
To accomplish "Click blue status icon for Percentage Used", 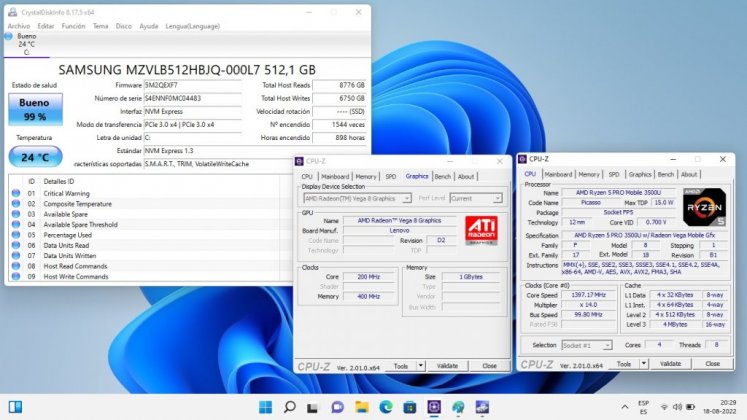I will pyautogui.click(x=16, y=235).
